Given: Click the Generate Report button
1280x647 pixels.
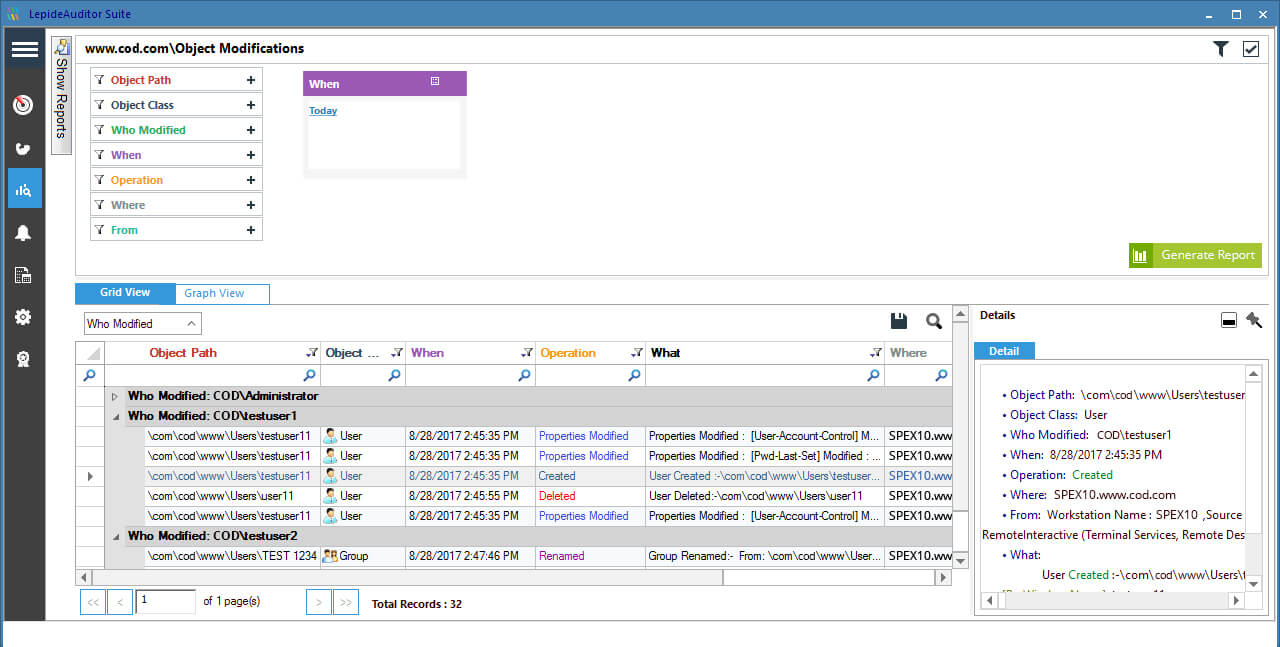Looking at the screenshot, I should [1195, 255].
